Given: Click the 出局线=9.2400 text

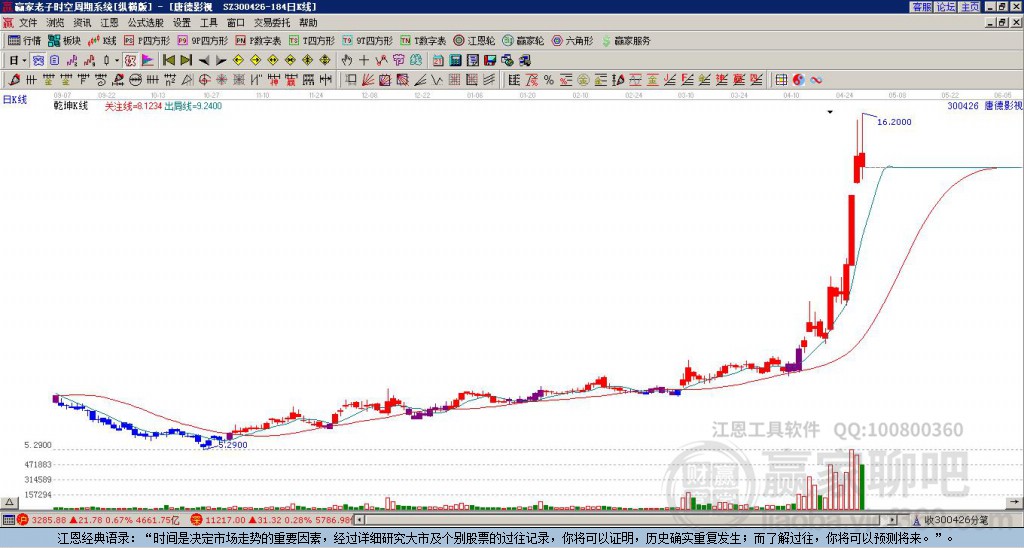Looking at the screenshot, I should [193, 106].
